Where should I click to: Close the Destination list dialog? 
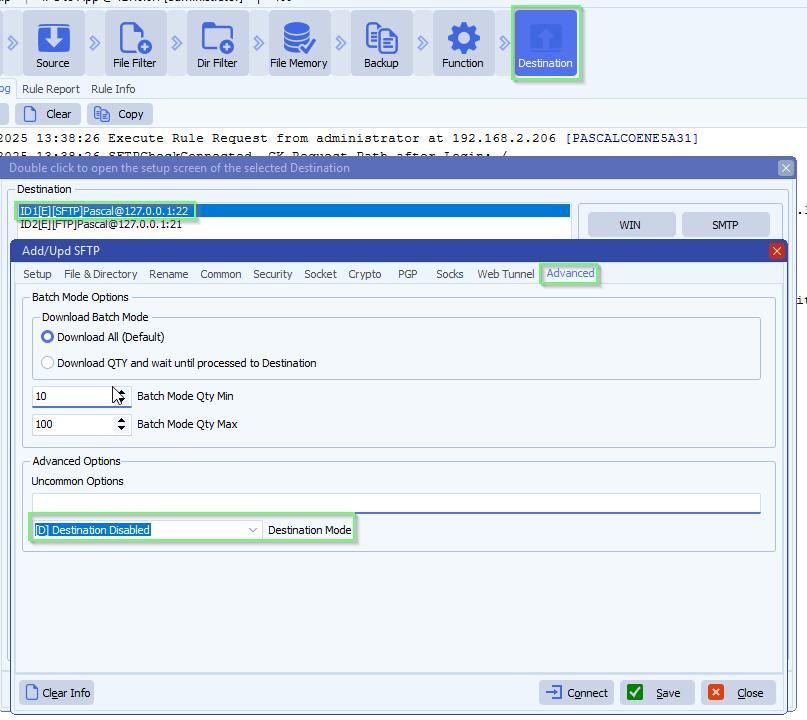coord(785,168)
